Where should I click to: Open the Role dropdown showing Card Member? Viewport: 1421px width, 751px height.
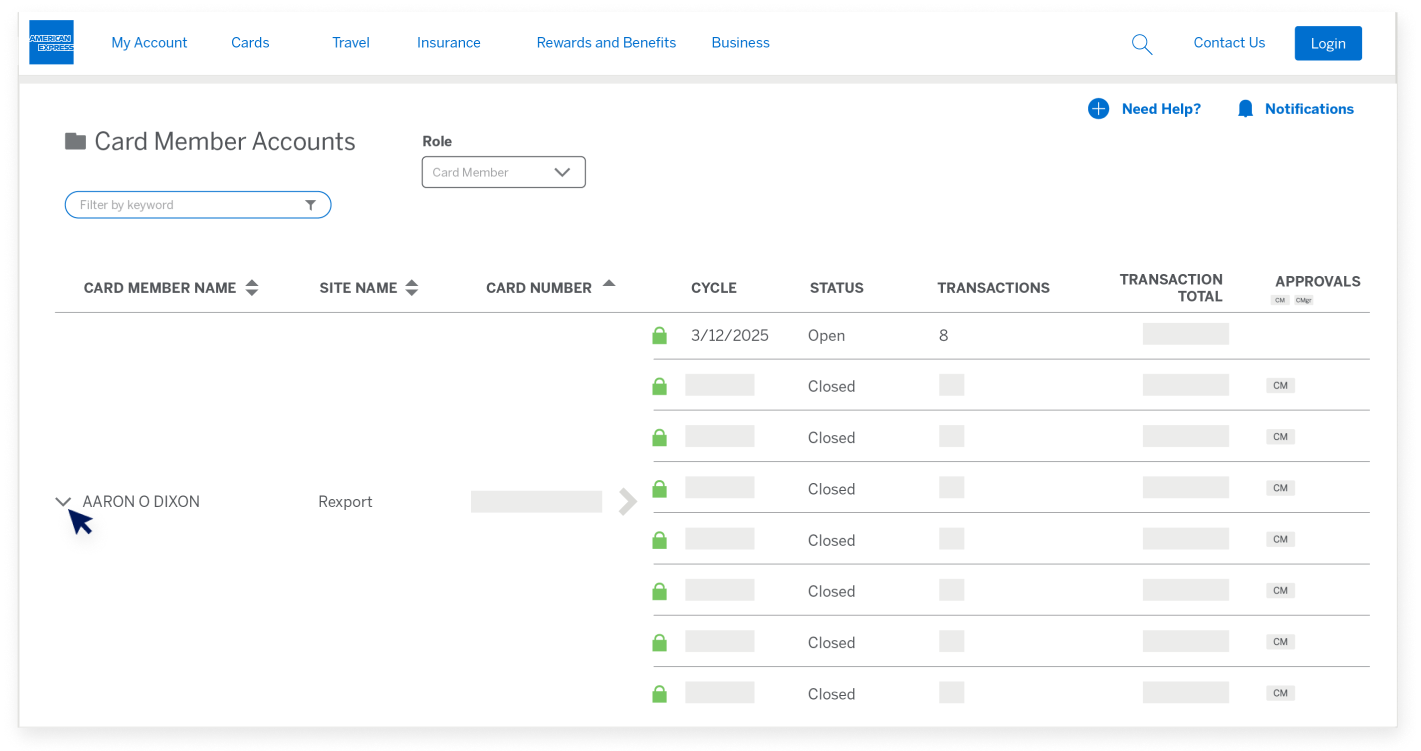tap(503, 172)
